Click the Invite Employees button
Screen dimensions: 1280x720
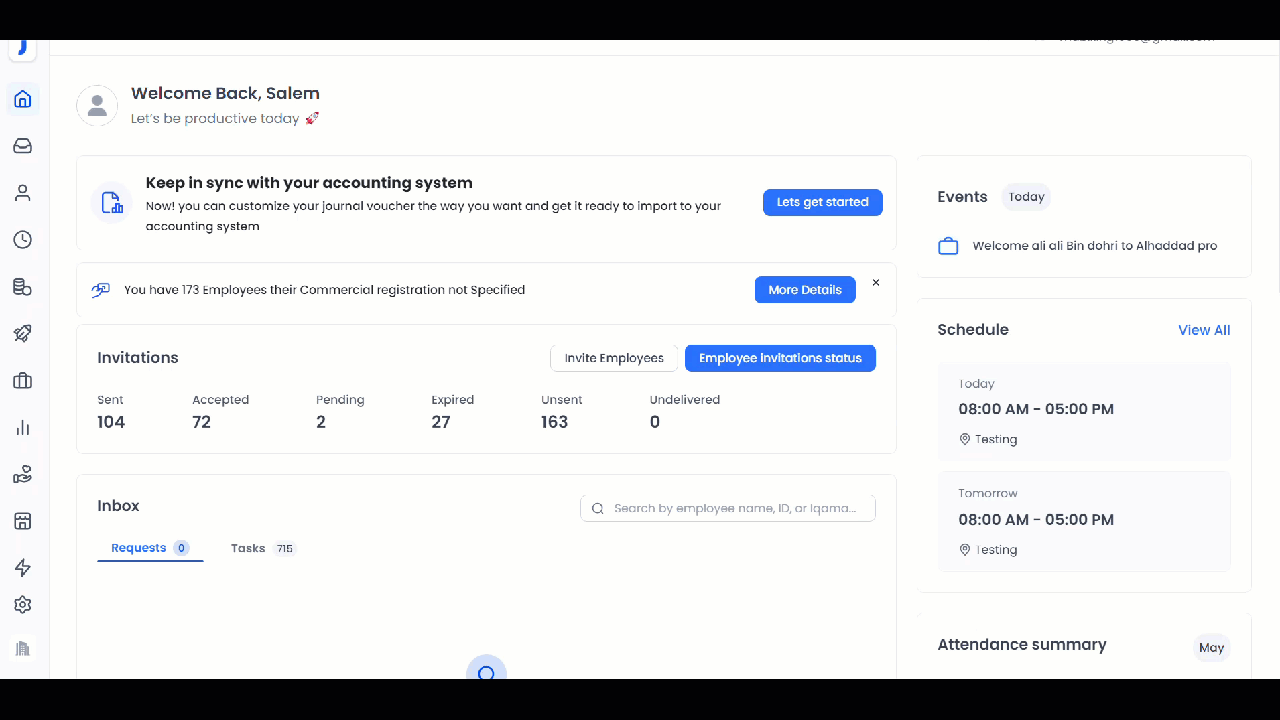pyautogui.click(x=614, y=358)
